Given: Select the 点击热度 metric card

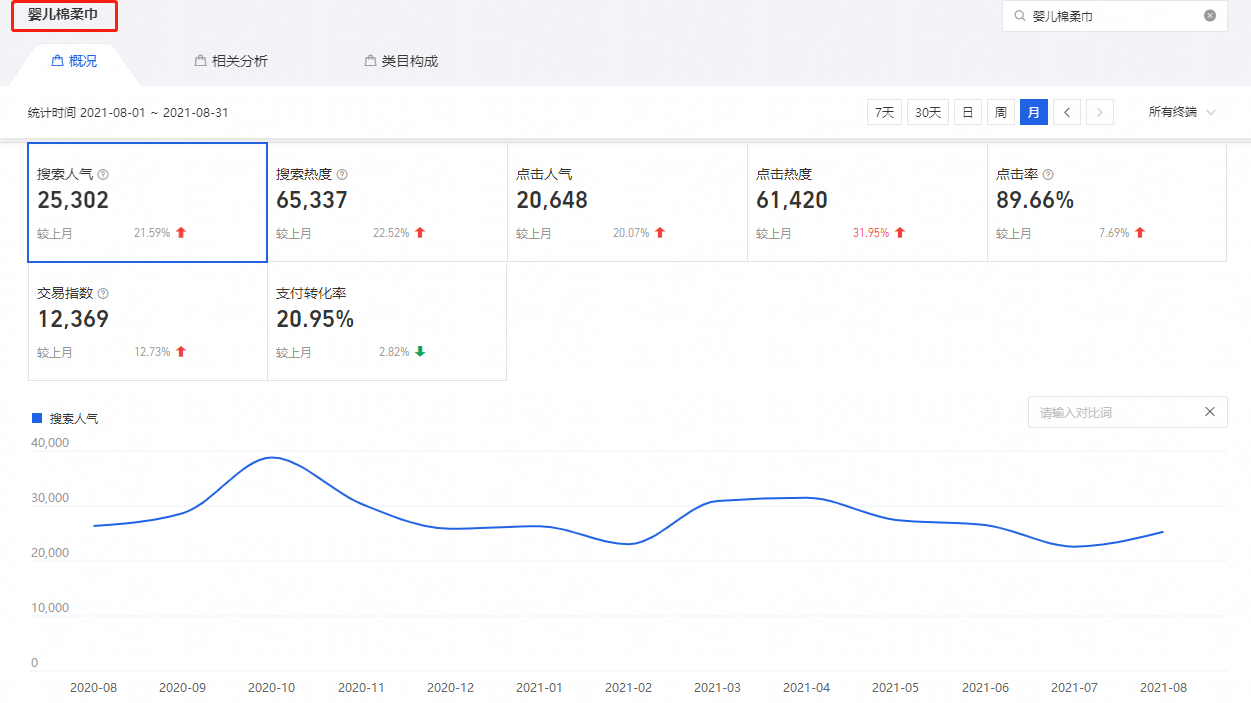Looking at the screenshot, I should (867, 203).
